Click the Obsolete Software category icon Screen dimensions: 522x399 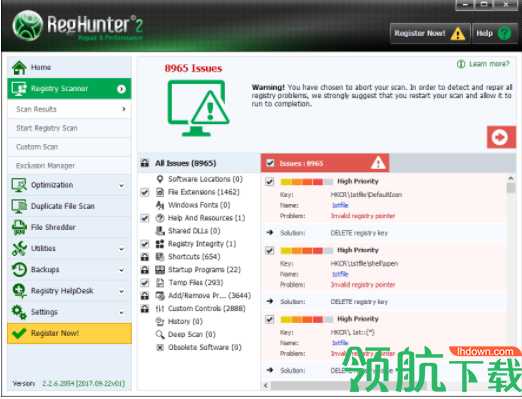pos(160,347)
